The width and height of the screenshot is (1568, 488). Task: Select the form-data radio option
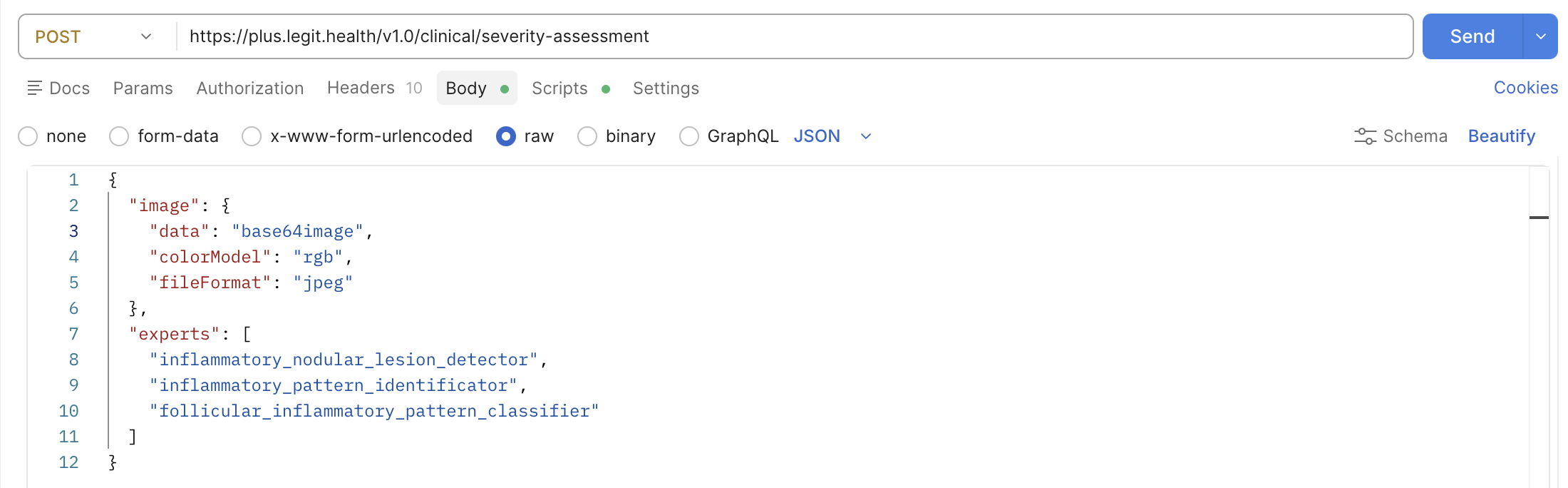[x=119, y=136]
